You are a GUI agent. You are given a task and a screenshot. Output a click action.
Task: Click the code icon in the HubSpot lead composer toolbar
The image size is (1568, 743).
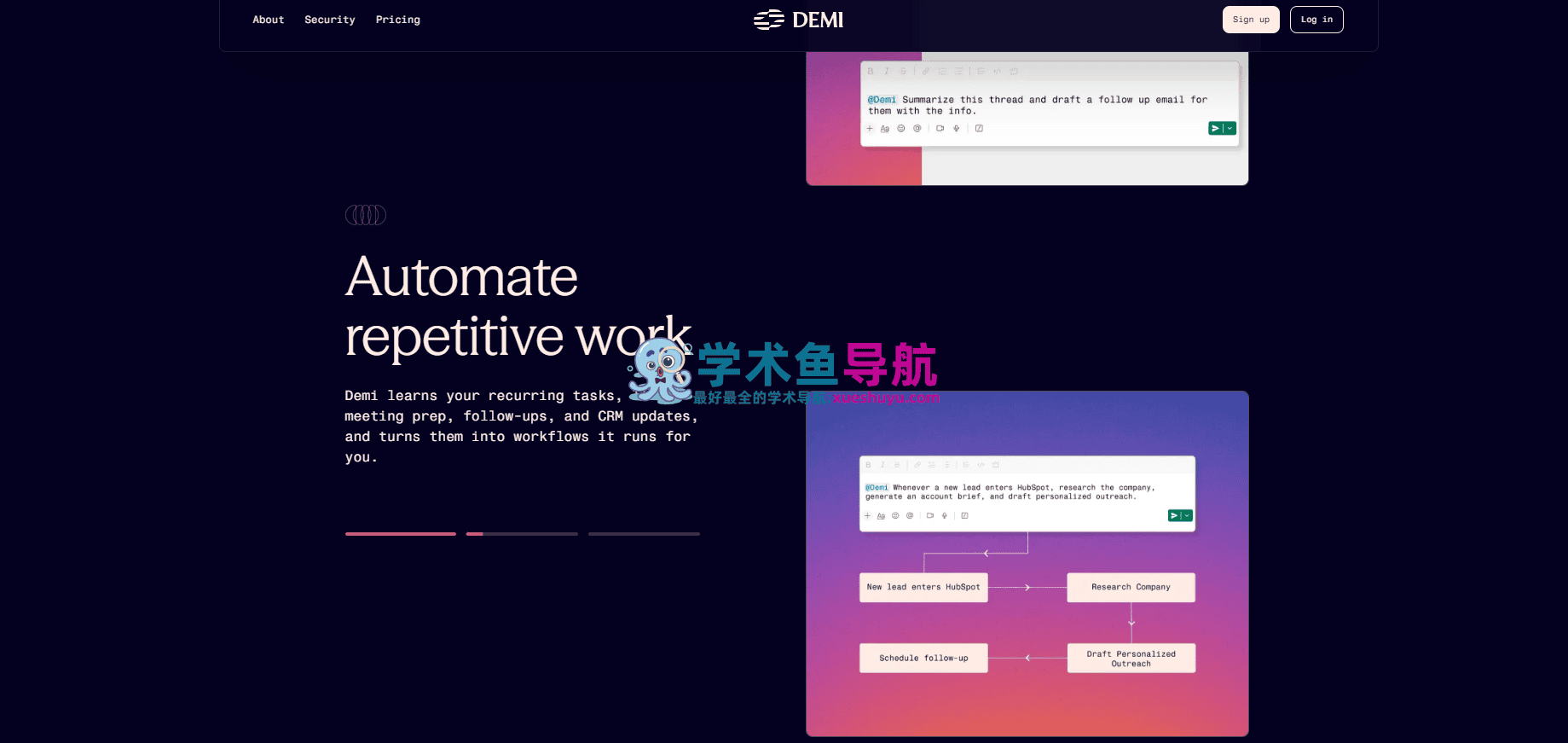981,465
